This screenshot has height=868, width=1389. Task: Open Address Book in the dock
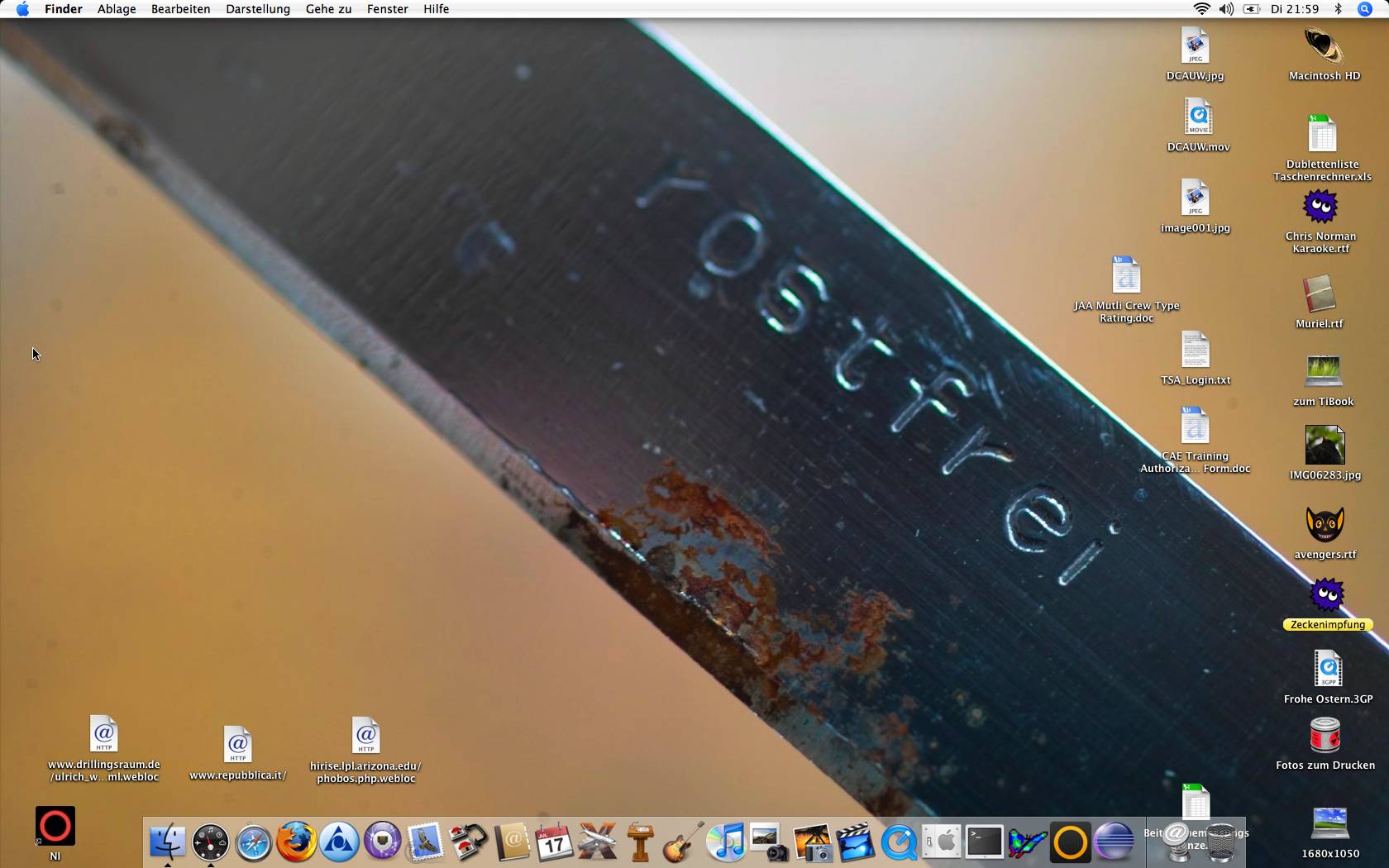coord(511,842)
